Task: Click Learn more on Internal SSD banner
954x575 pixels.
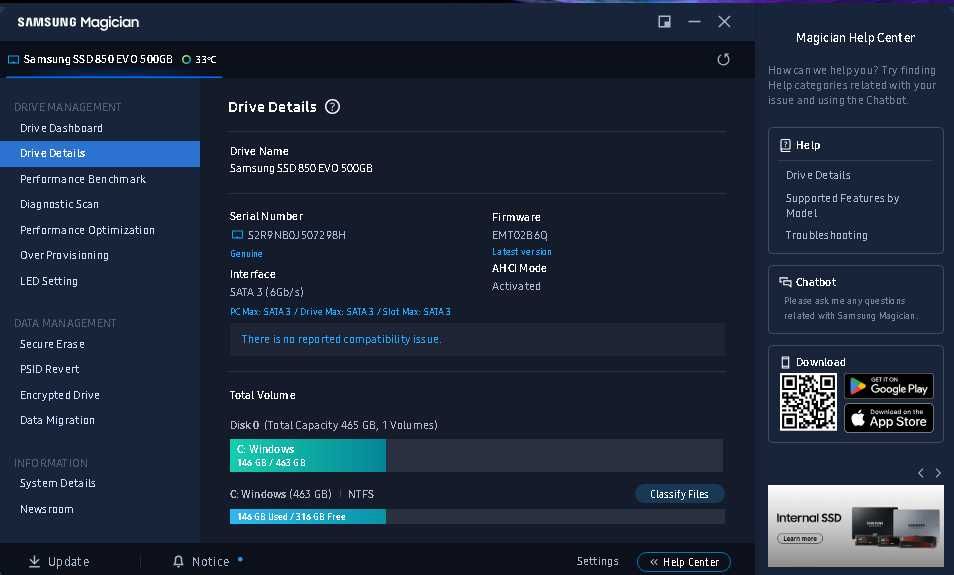Action: click(x=799, y=538)
